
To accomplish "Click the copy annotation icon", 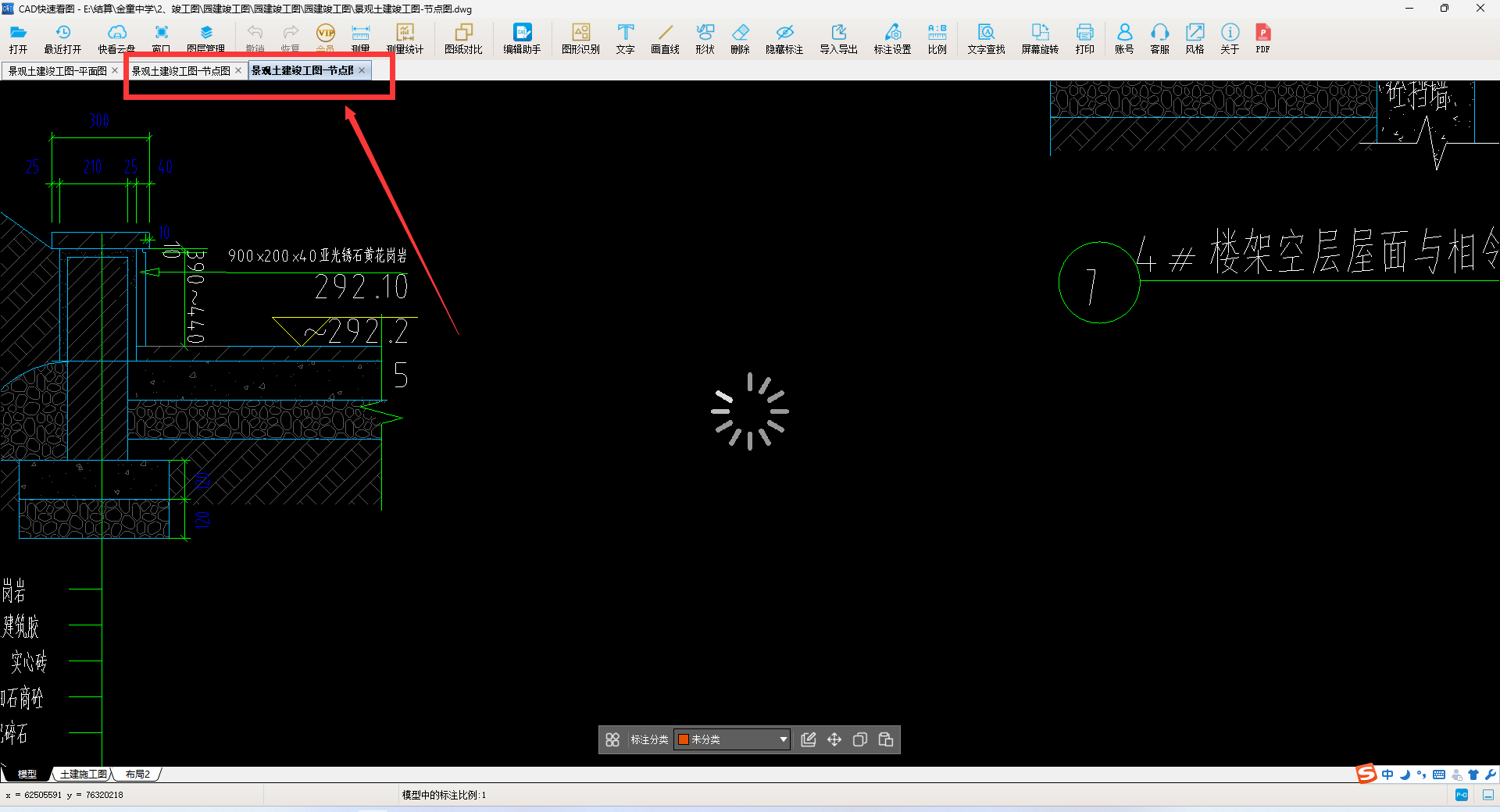I will [860, 739].
